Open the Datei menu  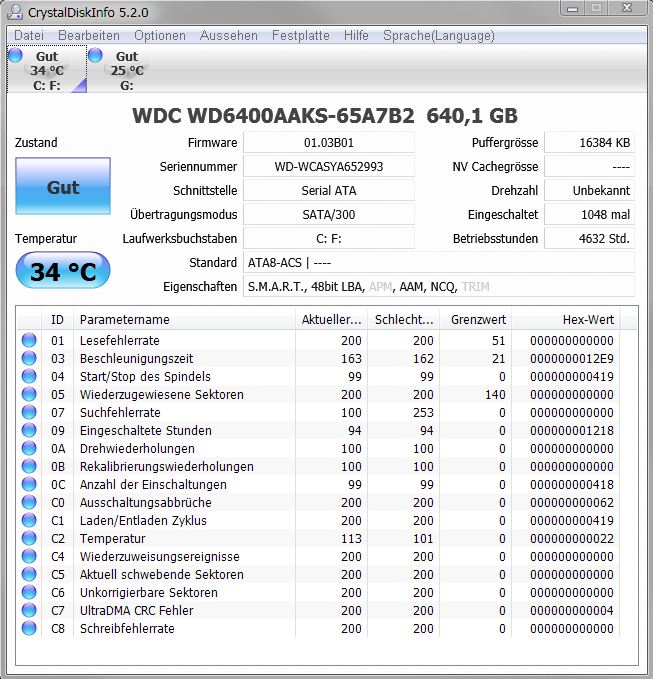tap(29, 36)
